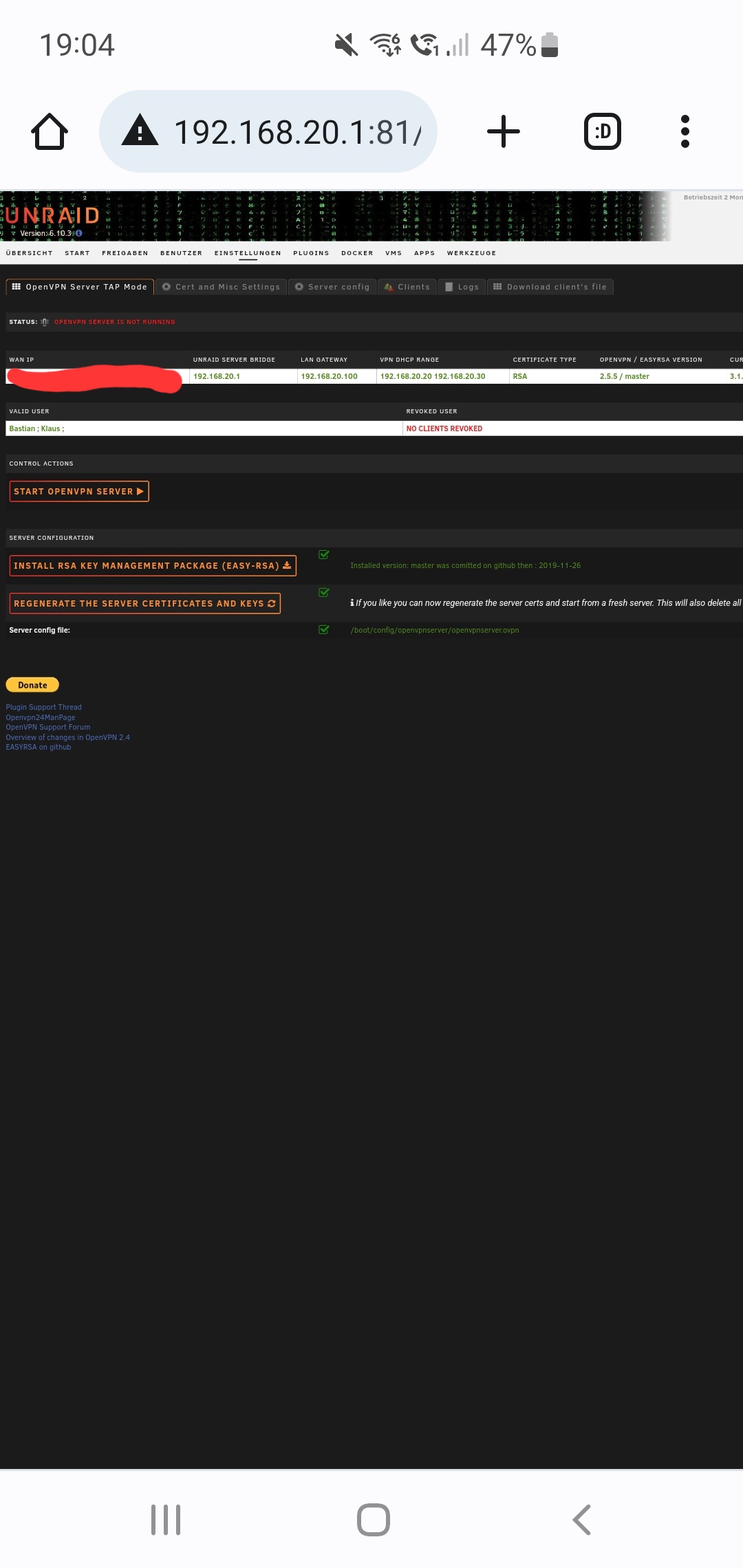
Task: Click the green check icon in Install RSA row
Action: coord(324,555)
